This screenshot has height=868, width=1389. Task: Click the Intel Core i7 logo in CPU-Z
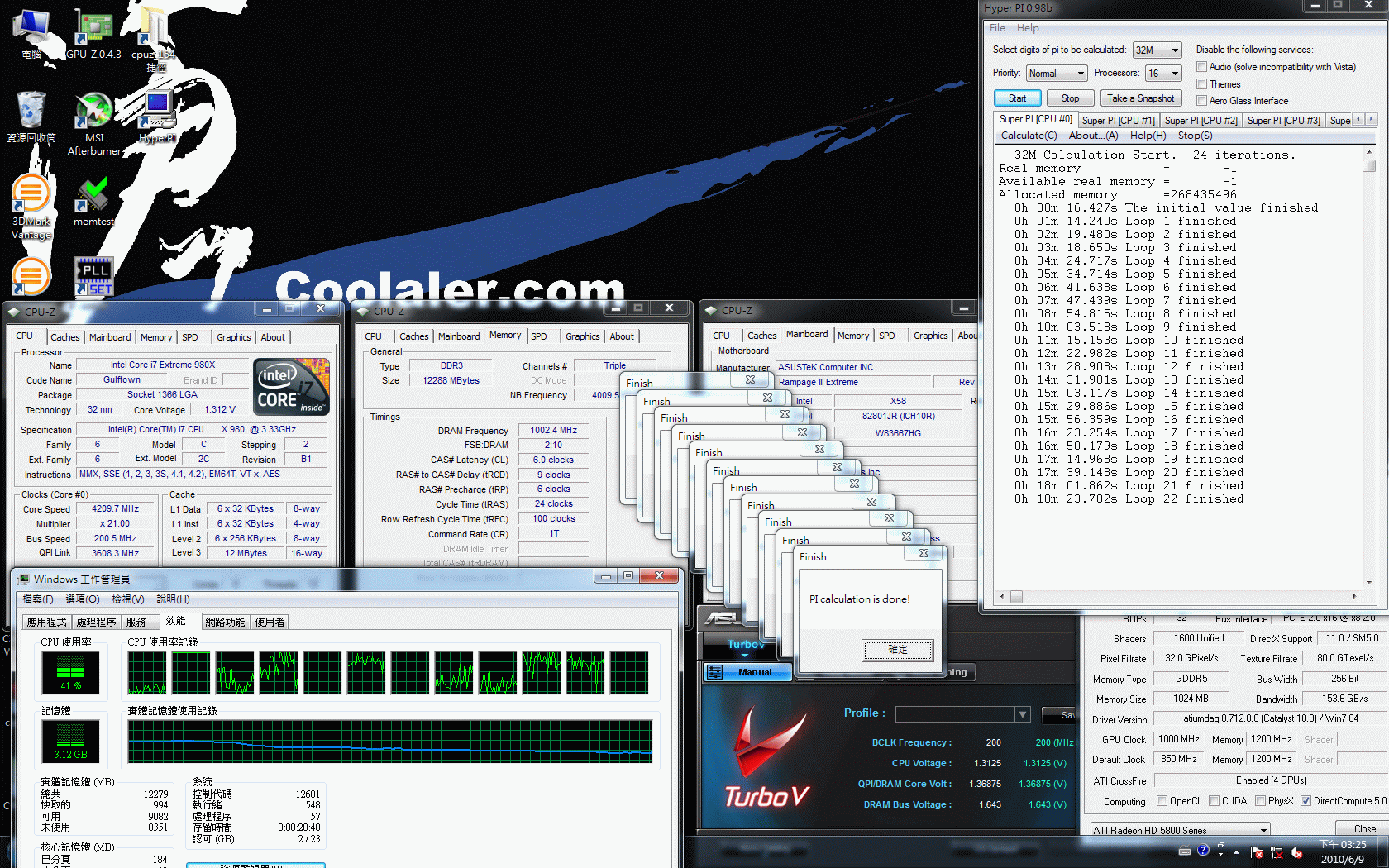[291, 386]
